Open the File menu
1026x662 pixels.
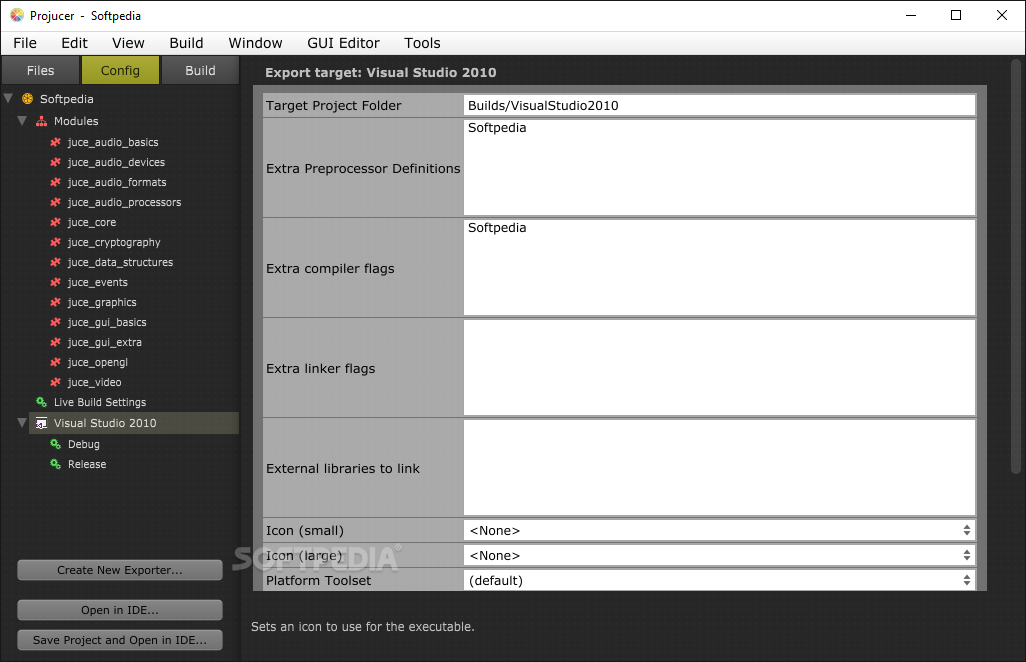[25, 43]
